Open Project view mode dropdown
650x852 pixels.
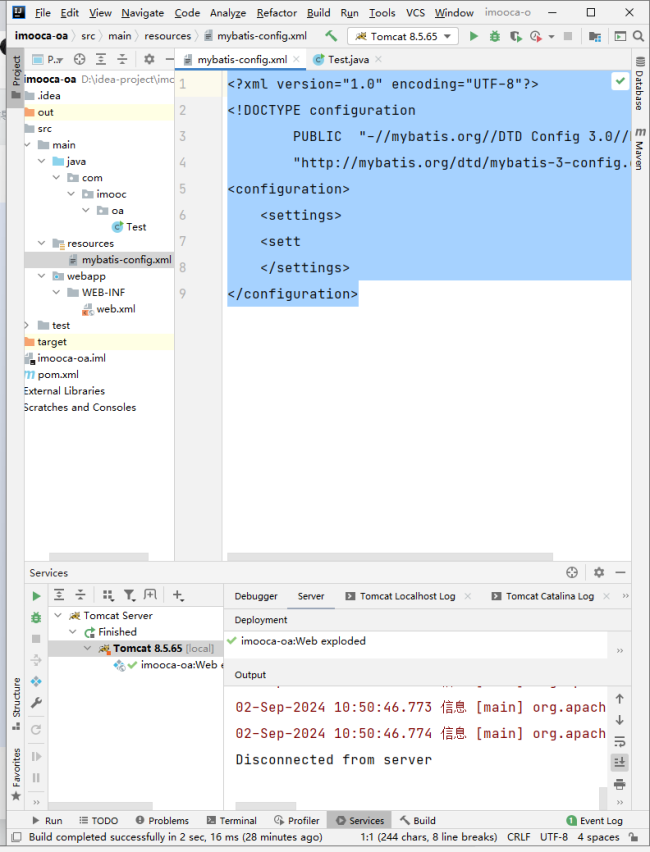coord(48,59)
